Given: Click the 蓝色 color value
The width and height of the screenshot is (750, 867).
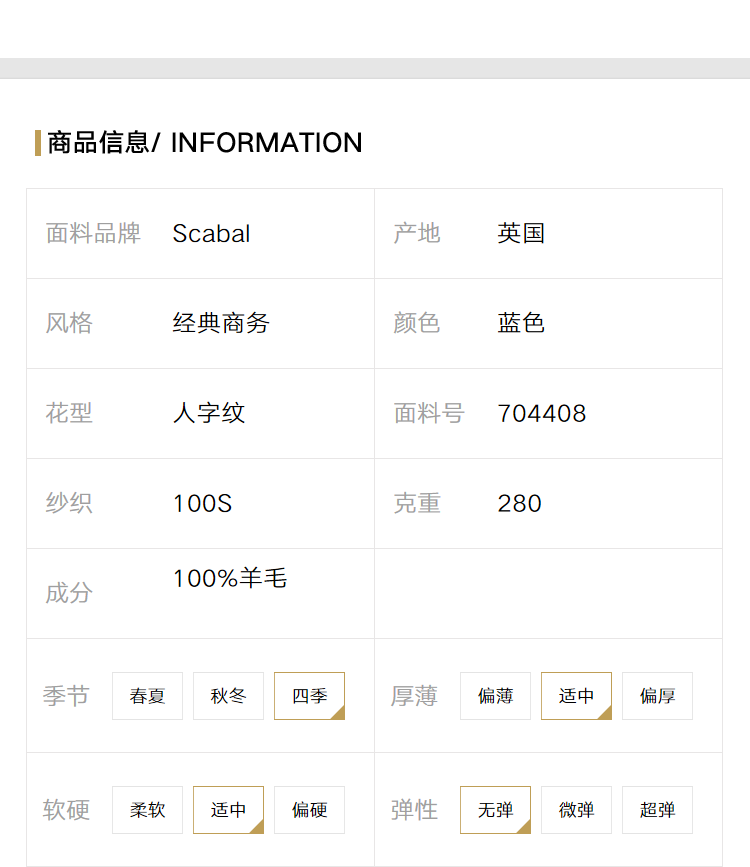Looking at the screenshot, I should tap(521, 323).
